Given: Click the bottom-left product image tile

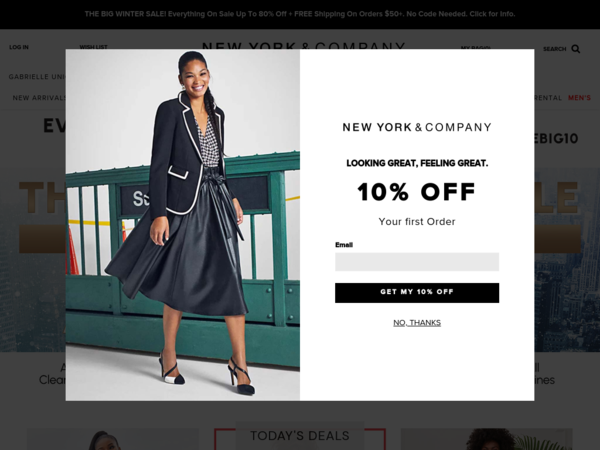Looking at the screenshot, I should pyautogui.click(x=113, y=439).
